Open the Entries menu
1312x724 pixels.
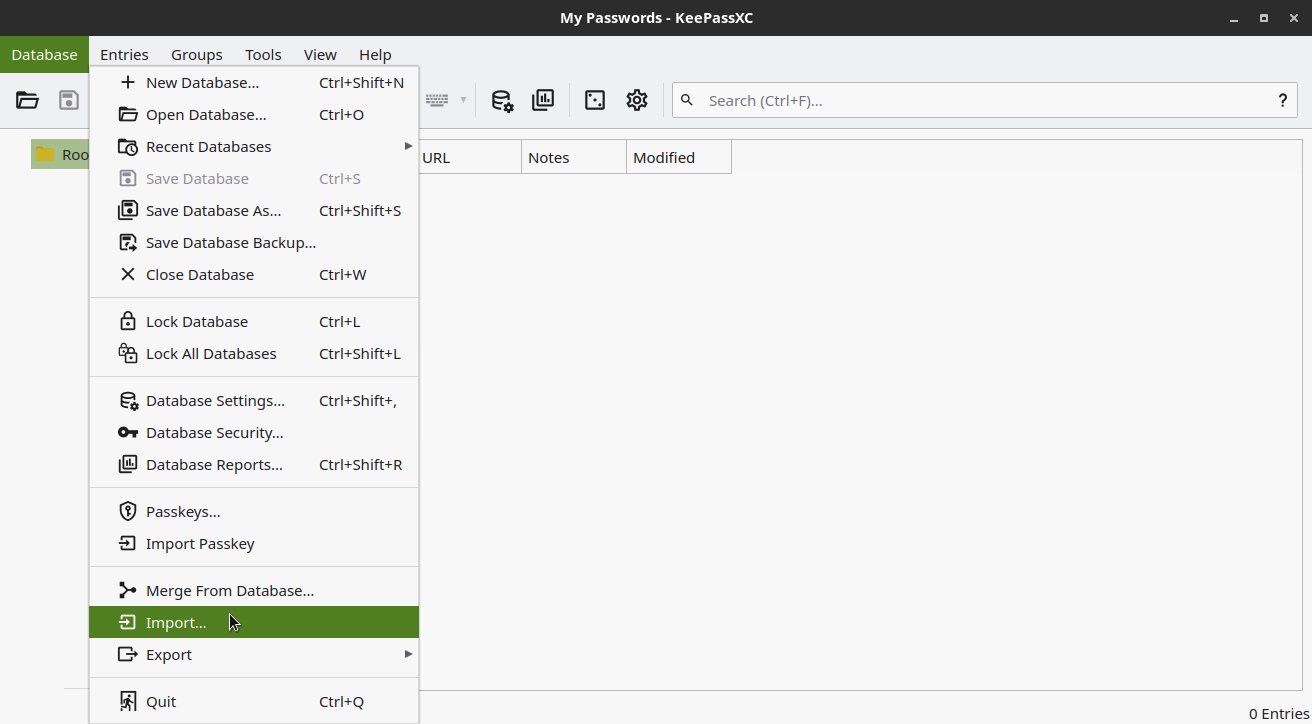(124, 55)
